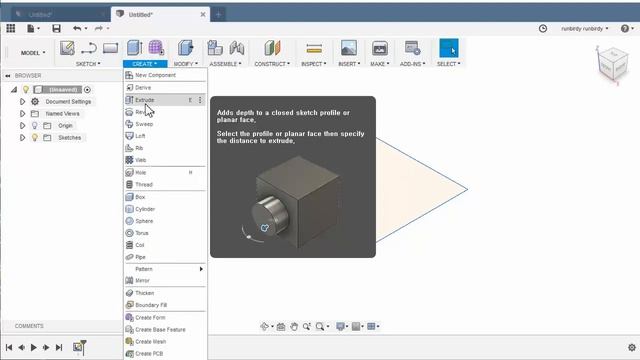Choose Sweep from Create menu

pos(165,124)
